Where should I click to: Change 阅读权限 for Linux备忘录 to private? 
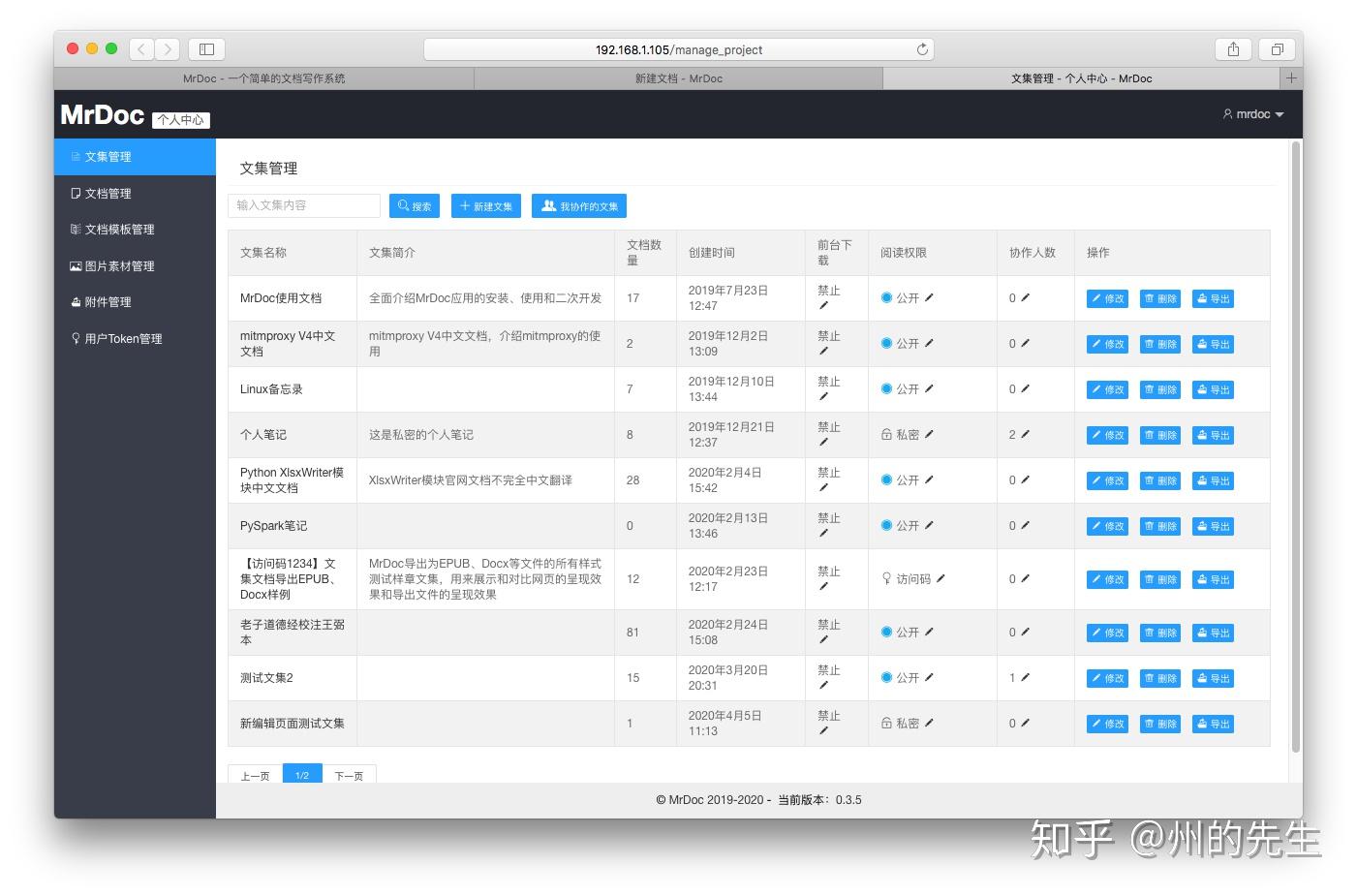[927, 388]
